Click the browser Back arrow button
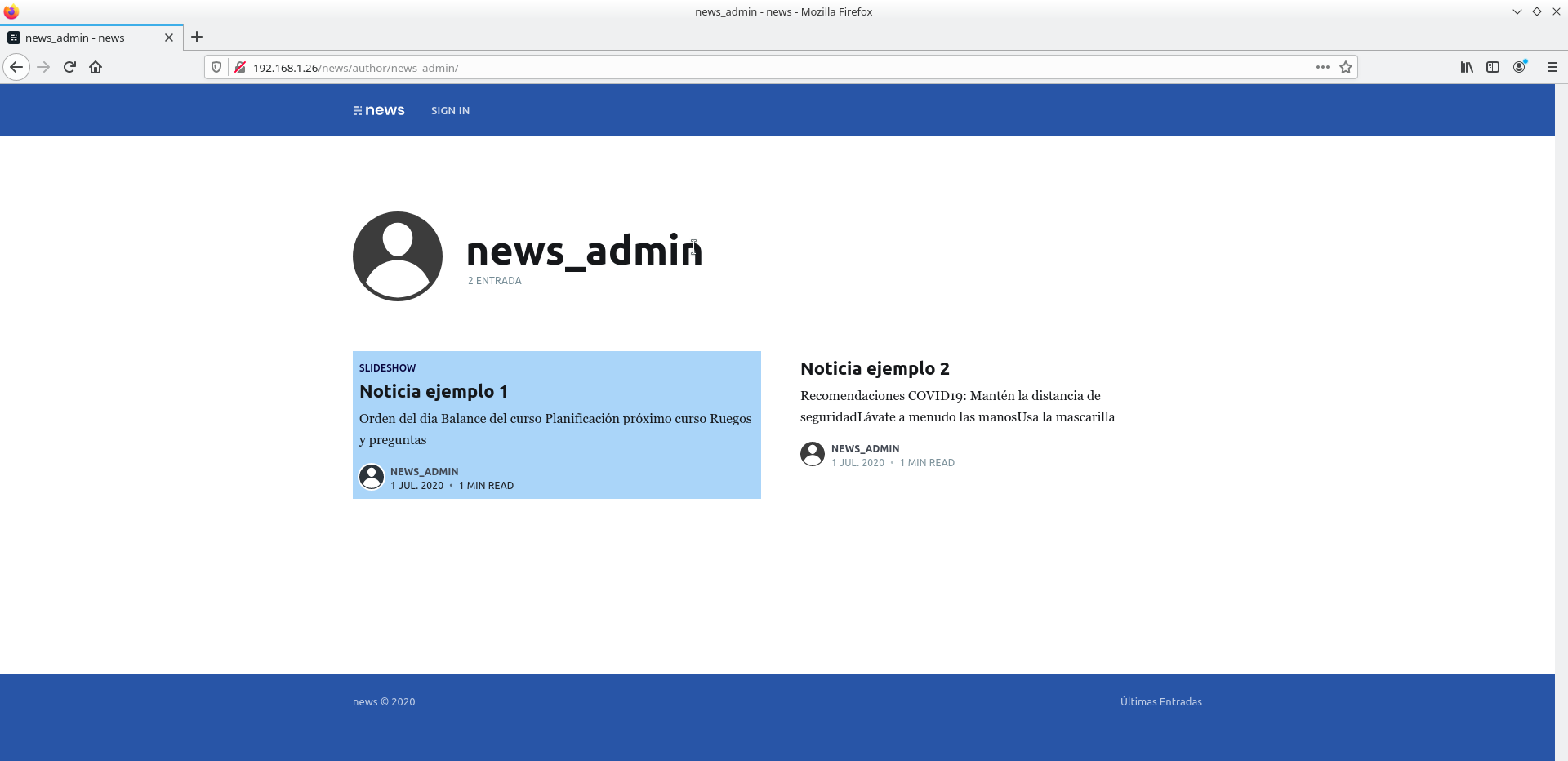 tap(16, 67)
